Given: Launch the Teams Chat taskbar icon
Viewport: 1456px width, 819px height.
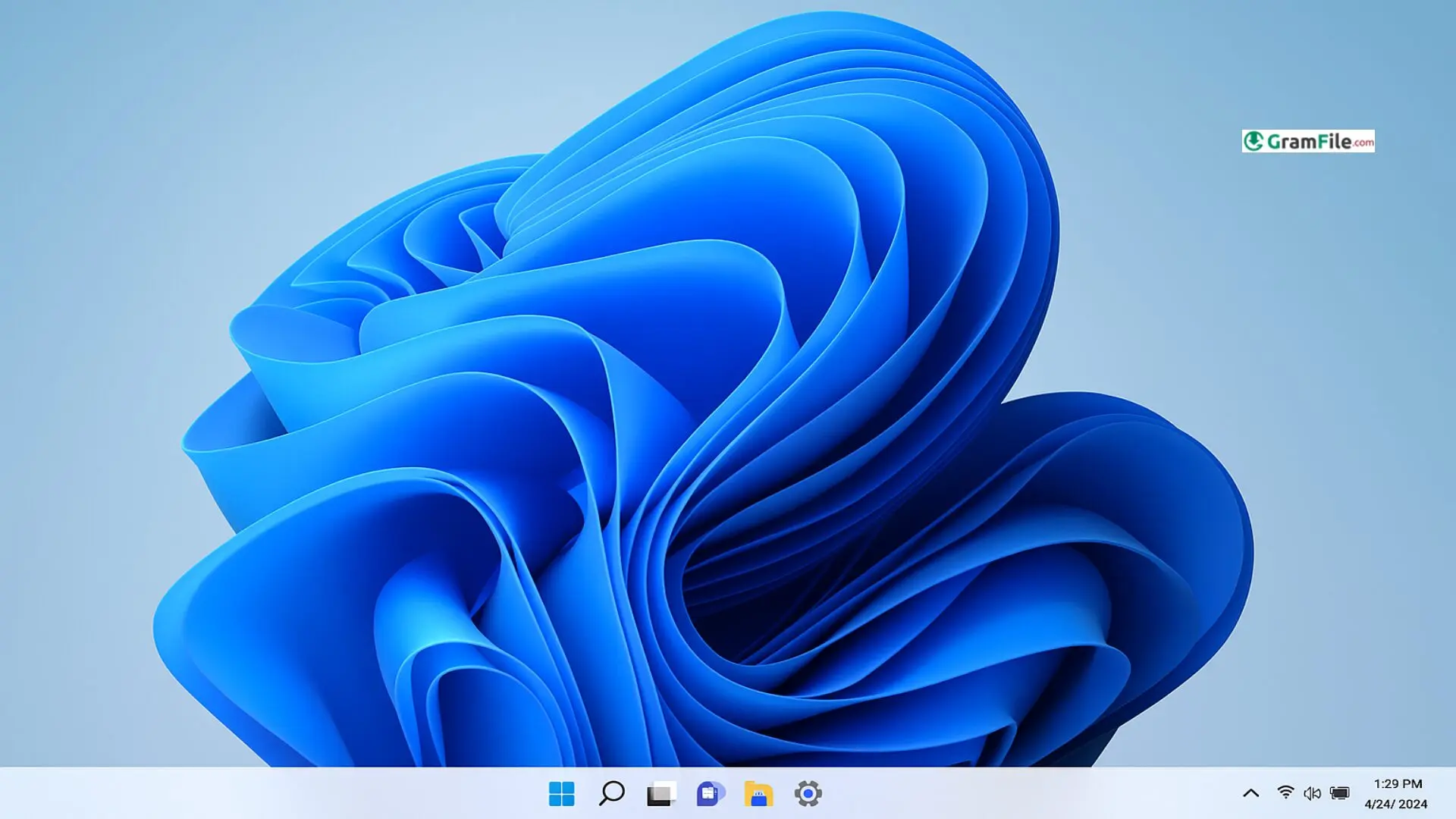Looking at the screenshot, I should tap(710, 794).
